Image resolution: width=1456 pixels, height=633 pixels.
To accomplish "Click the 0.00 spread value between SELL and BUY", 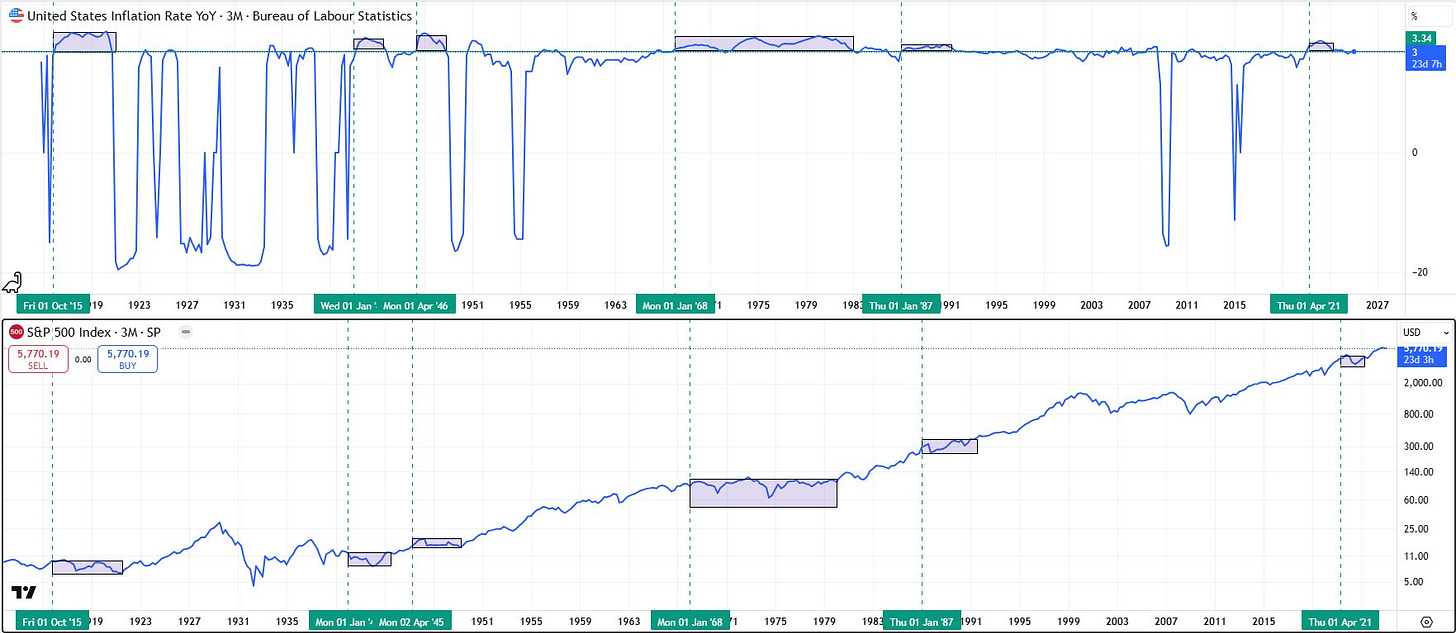I will (83, 359).
